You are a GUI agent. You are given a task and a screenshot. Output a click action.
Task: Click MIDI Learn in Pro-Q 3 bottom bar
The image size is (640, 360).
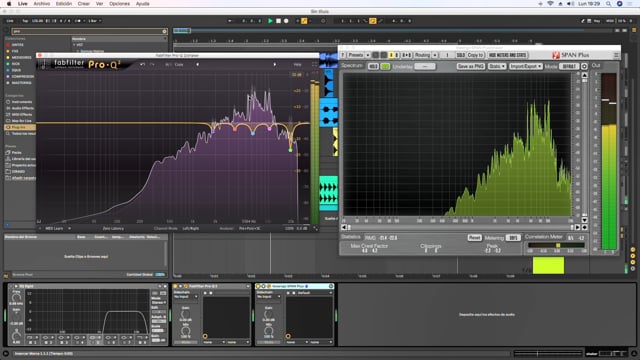pos(54,229)
